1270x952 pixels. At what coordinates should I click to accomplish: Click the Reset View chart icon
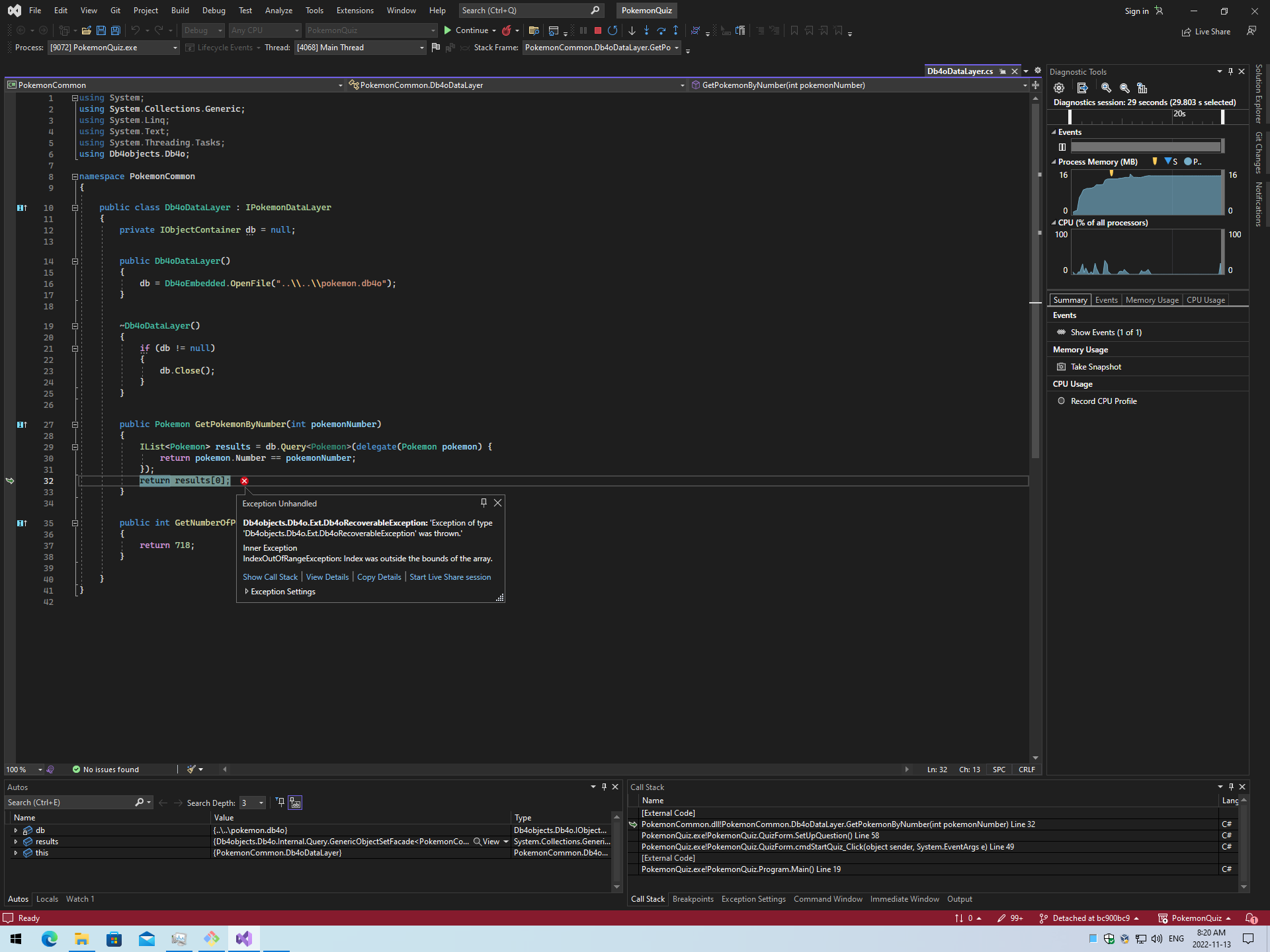click(x=1142, y=88)
